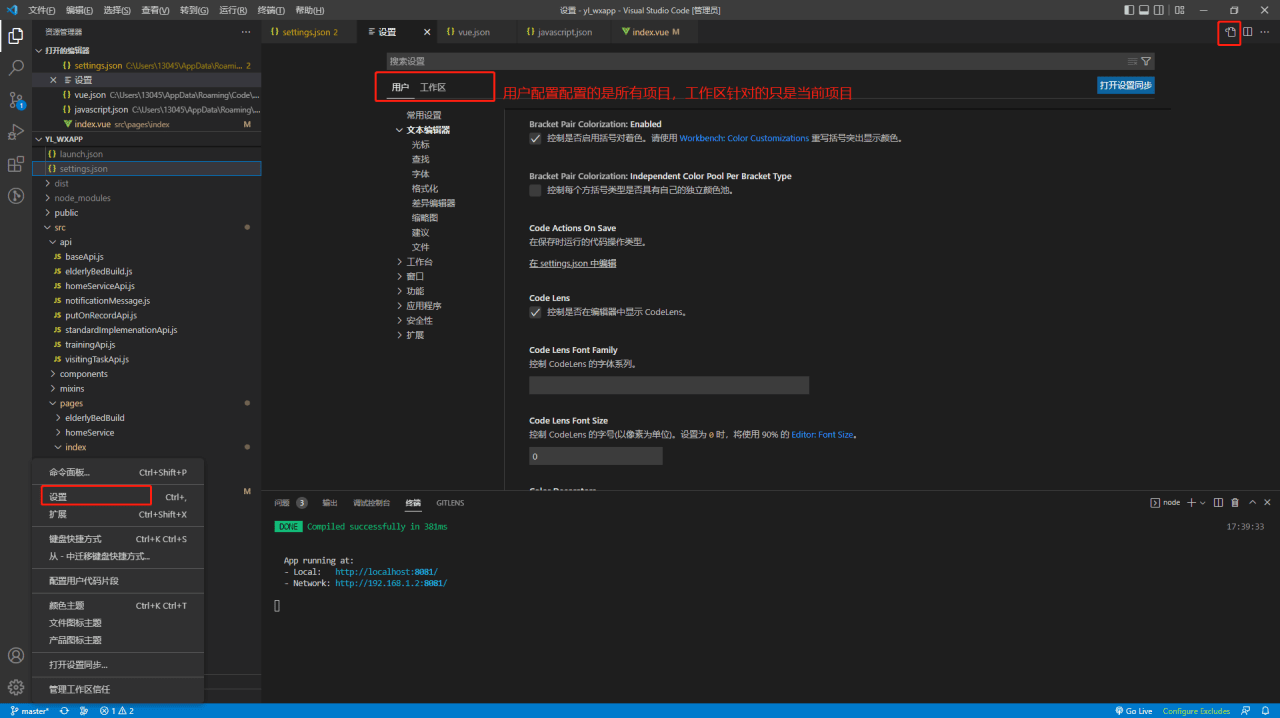This screenshot has width=1280, height=718.
Task: Expand the node_modules folder
Action: 82,198
